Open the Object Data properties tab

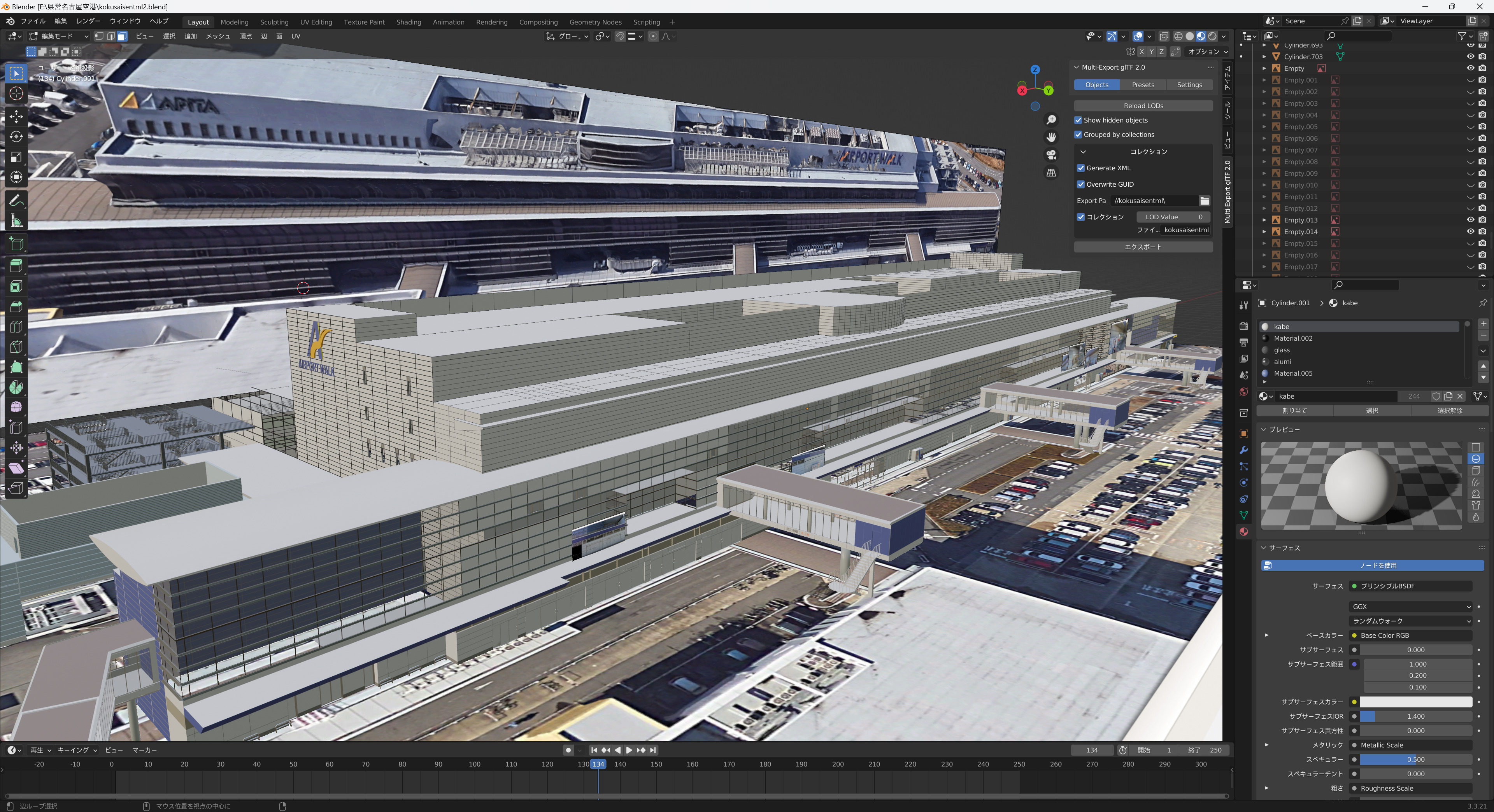[x=1243, y=515]
